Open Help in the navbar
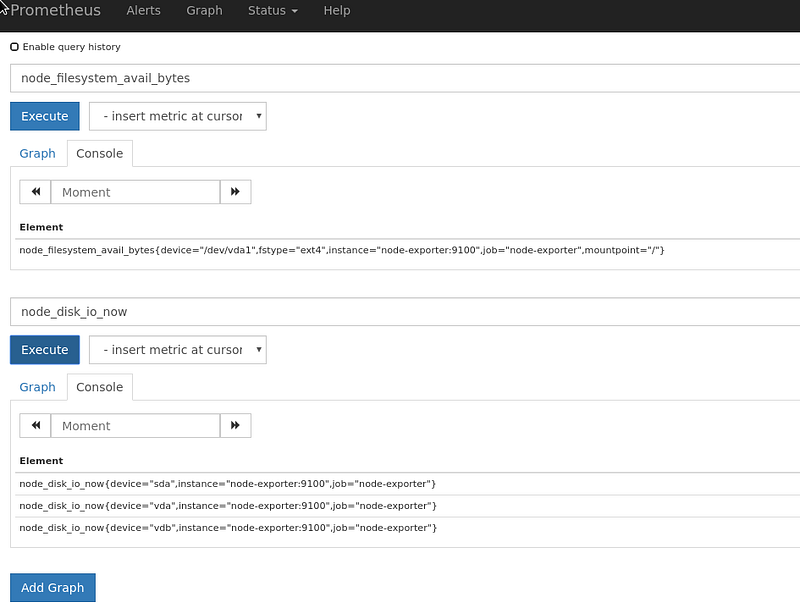800x604 pixels. tap(337, 11)
